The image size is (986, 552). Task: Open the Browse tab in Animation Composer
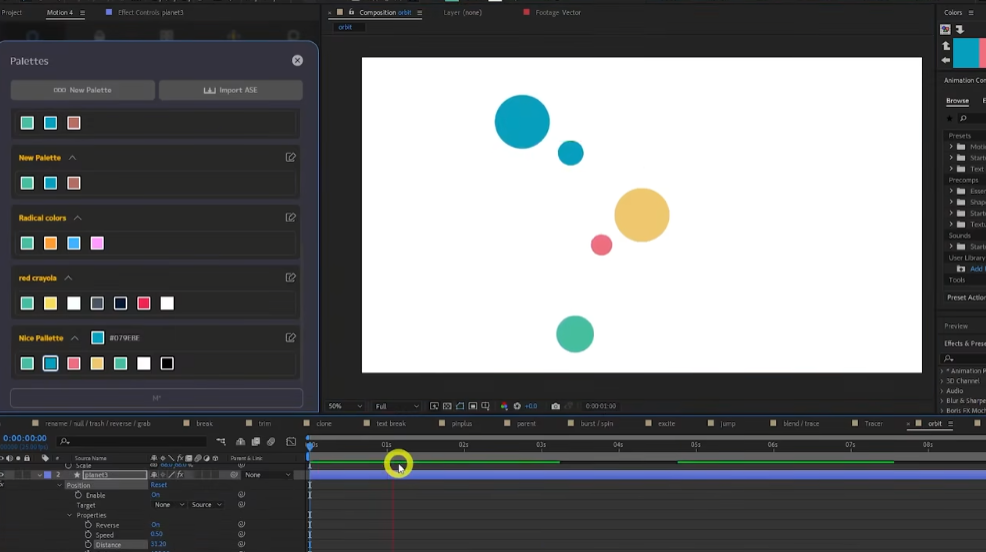pyautogui.click(x=957, y=101)
